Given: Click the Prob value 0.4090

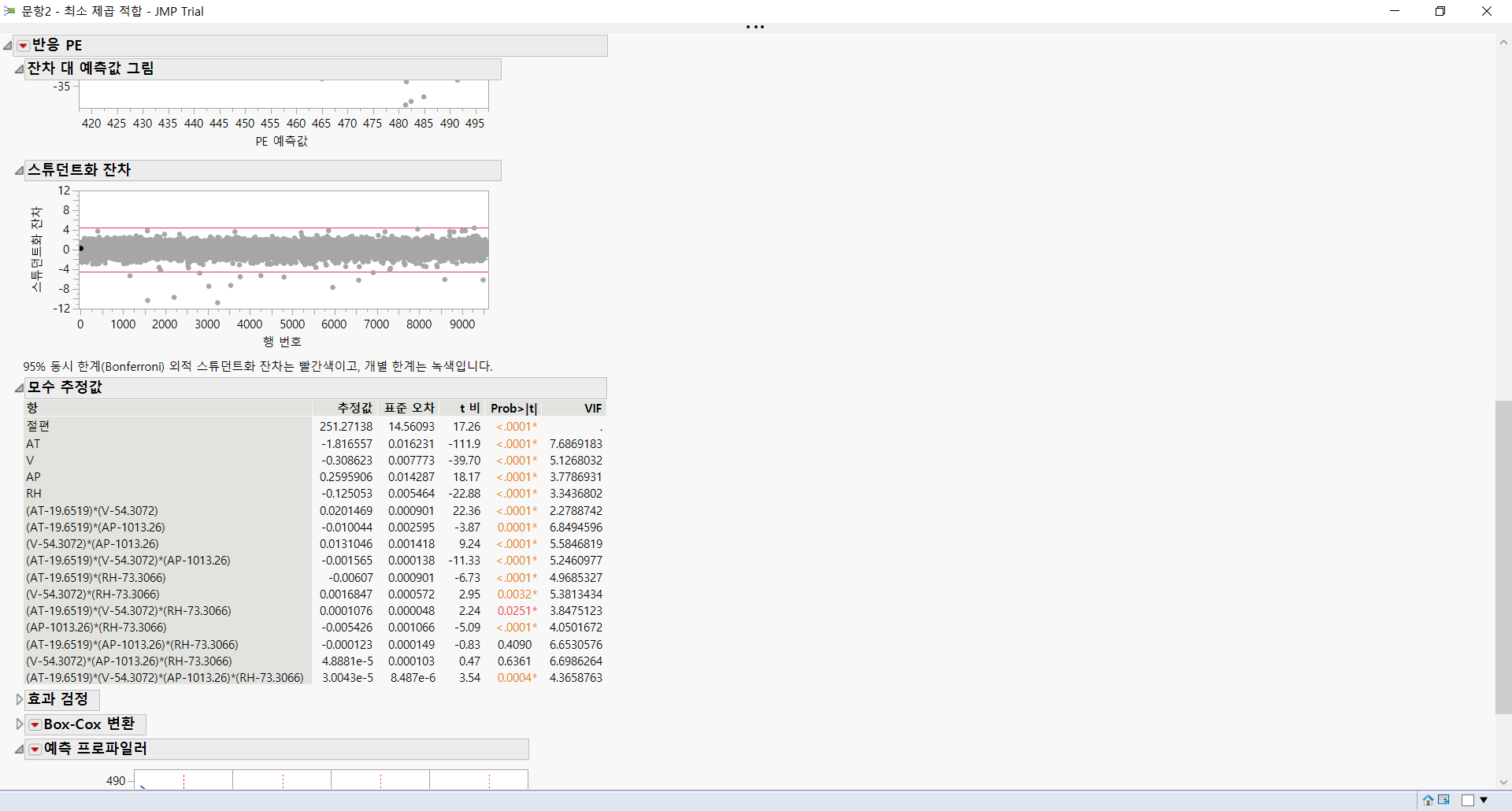Looking at the screenshot, I should (514, 645).
